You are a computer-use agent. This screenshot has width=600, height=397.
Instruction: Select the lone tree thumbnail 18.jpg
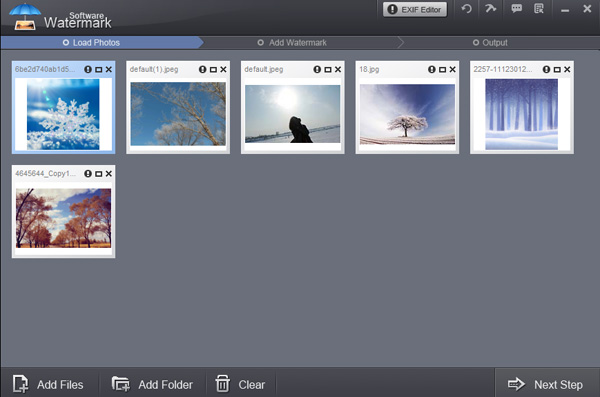(x=407, y=114)
